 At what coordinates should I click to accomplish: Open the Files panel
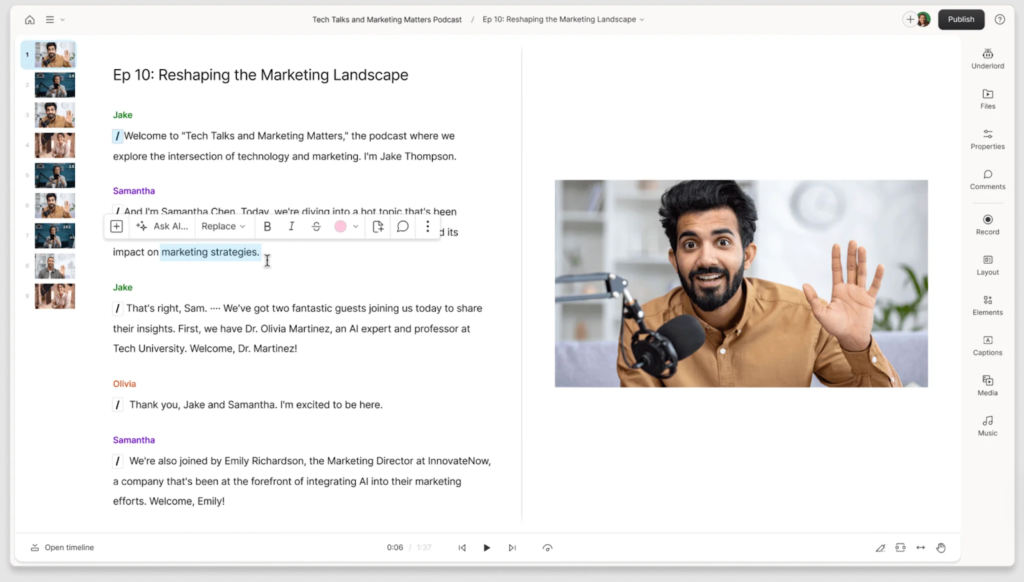(x=987, y=99)
